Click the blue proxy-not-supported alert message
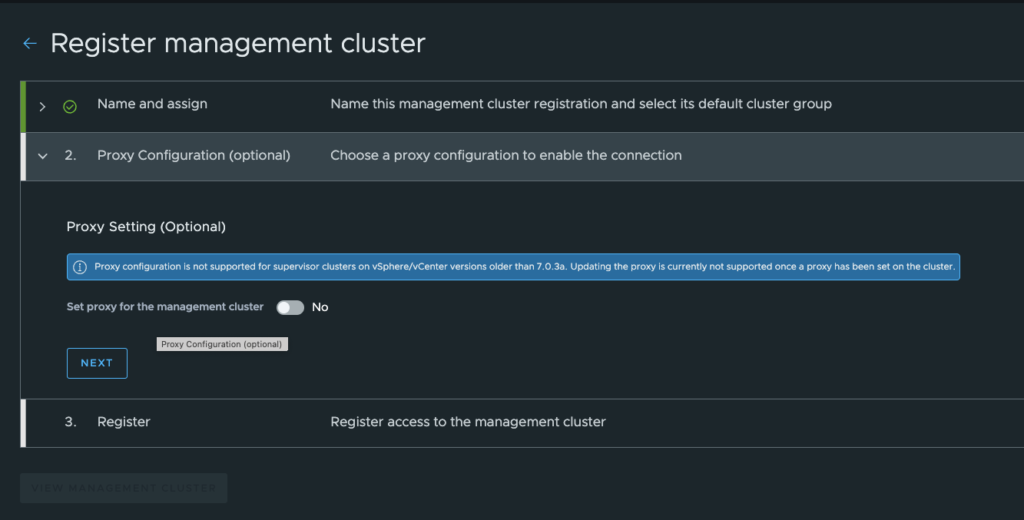Image resolution: width=1024 pixels, height=520 pixels. (513, 267)
